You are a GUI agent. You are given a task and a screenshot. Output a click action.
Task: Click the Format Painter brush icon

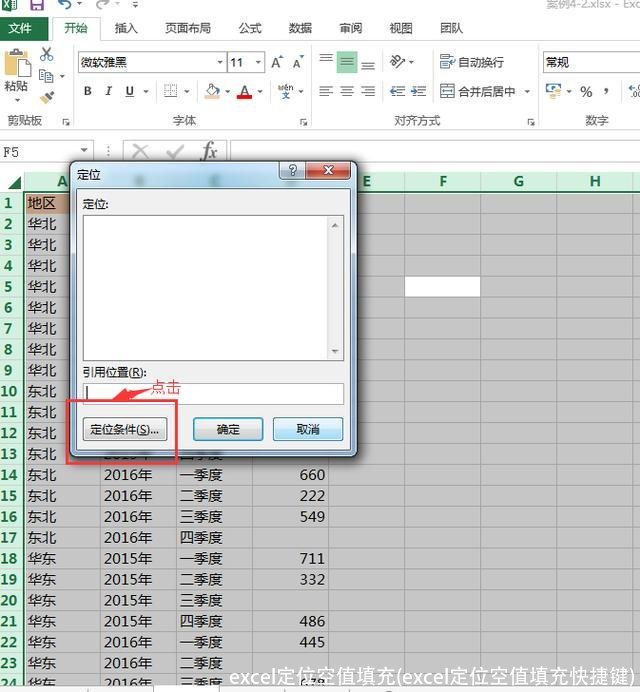click(x=47, y=97)
